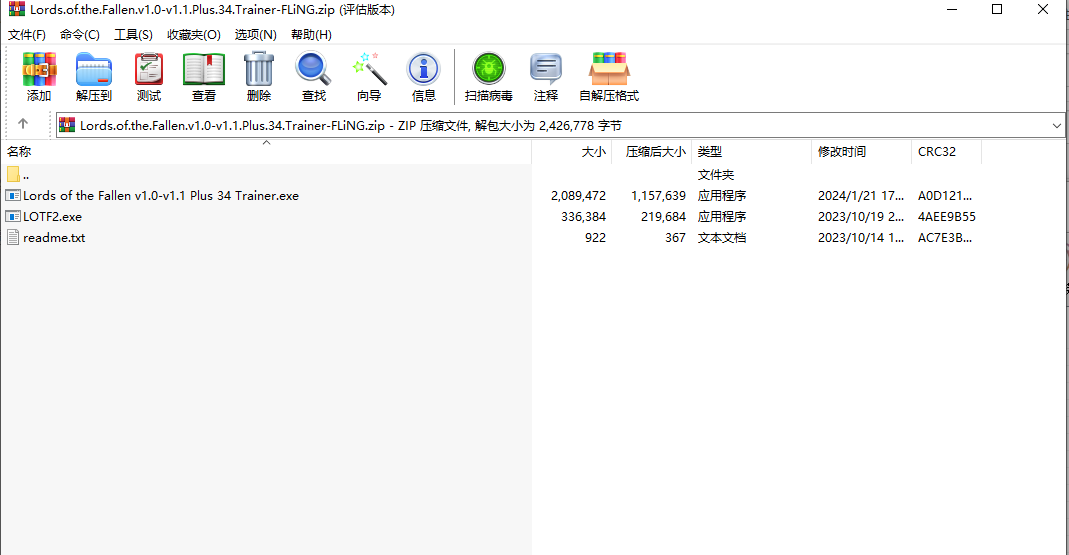Open 查找 (Find) magnifier icon
This screenshot has height=555, width=1069.
(314, 71)
